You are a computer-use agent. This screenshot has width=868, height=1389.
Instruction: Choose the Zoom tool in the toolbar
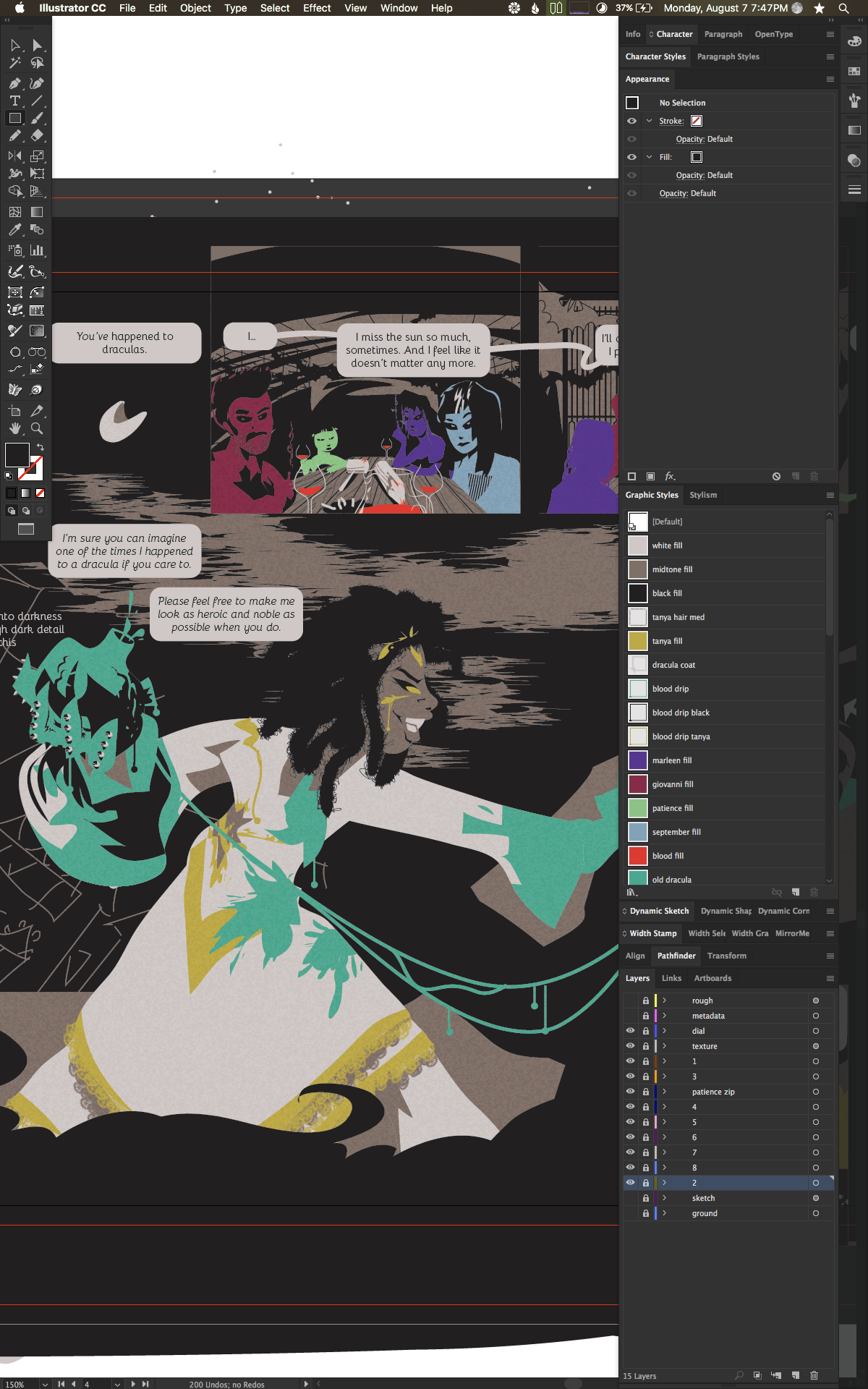coord(37,428)
